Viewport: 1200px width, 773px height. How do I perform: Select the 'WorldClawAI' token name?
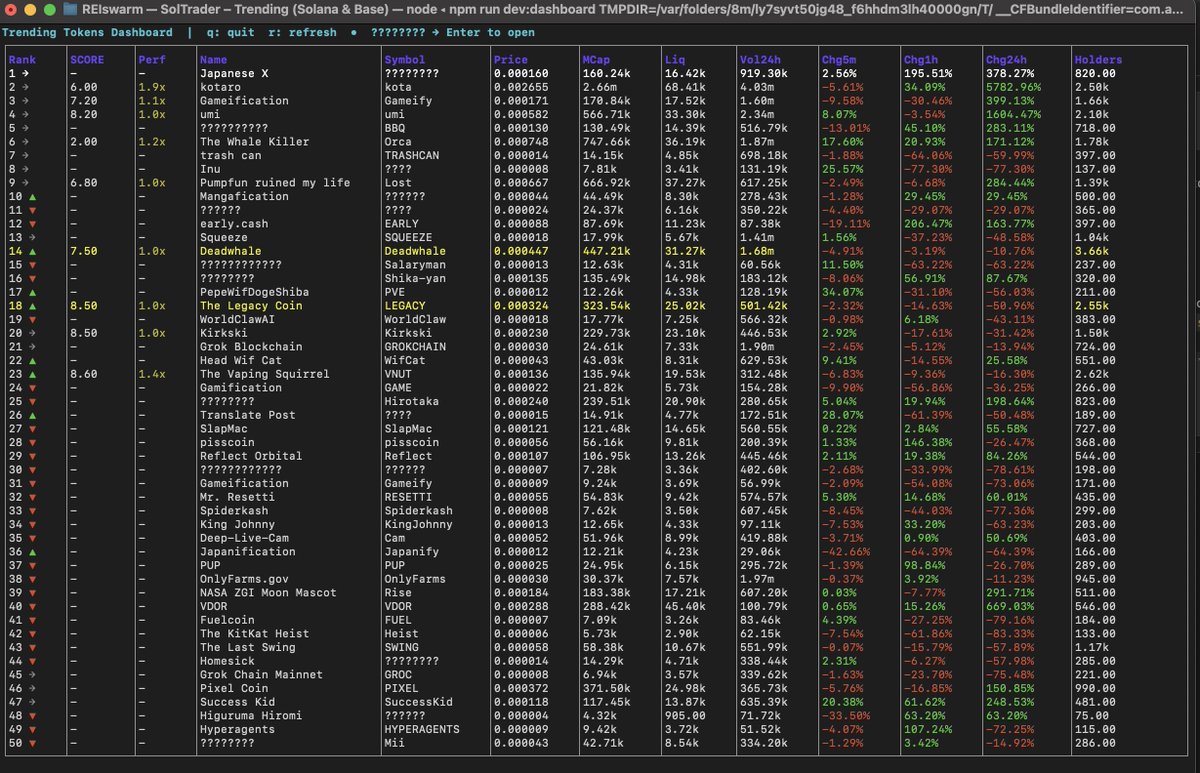coord(237,320)
